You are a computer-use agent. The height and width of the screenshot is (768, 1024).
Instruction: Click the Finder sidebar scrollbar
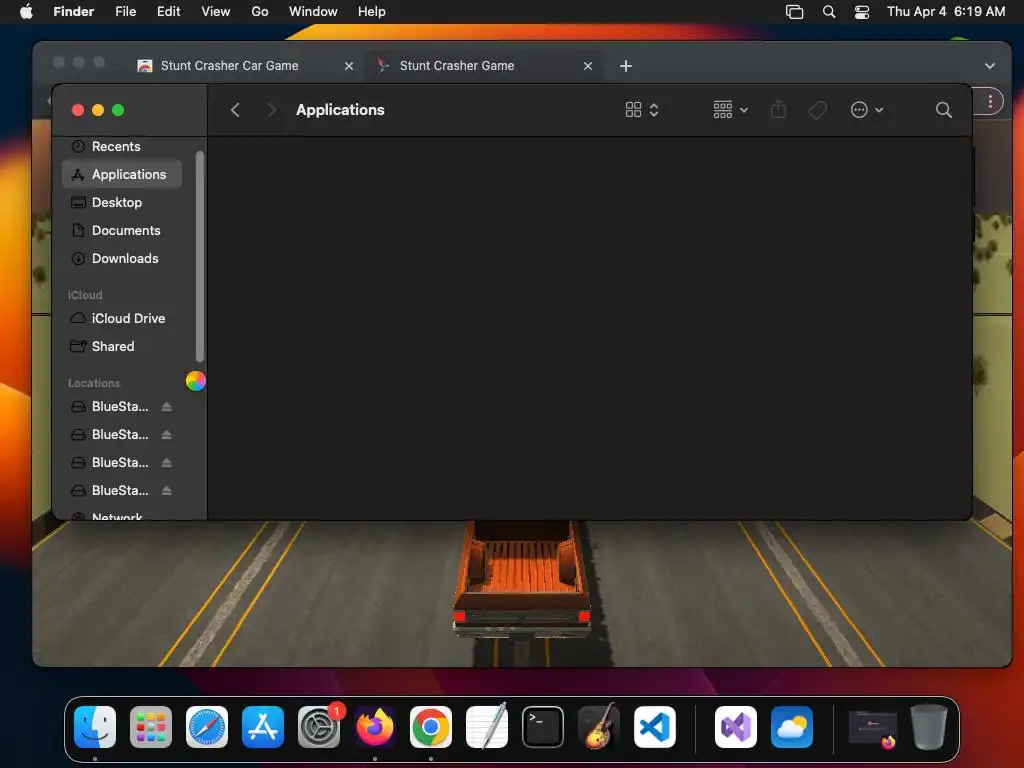[x=200, y=256]
